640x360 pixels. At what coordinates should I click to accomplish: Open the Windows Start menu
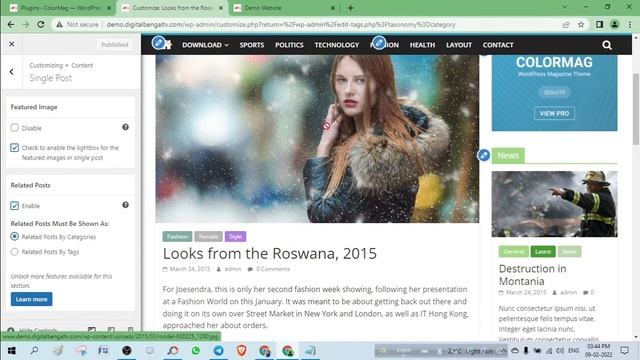click(11, 351)
